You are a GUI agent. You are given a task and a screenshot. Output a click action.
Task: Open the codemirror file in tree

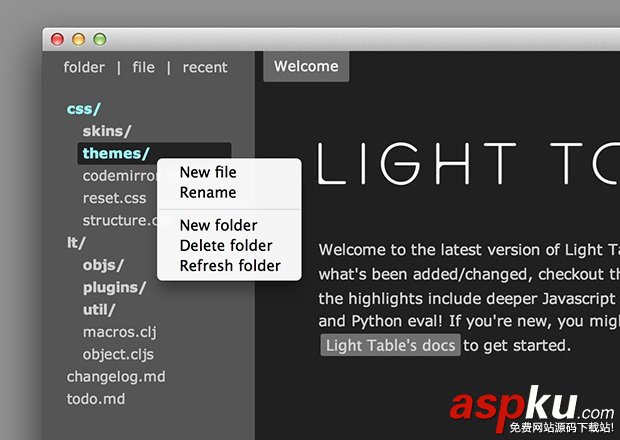tap(119, 176)
